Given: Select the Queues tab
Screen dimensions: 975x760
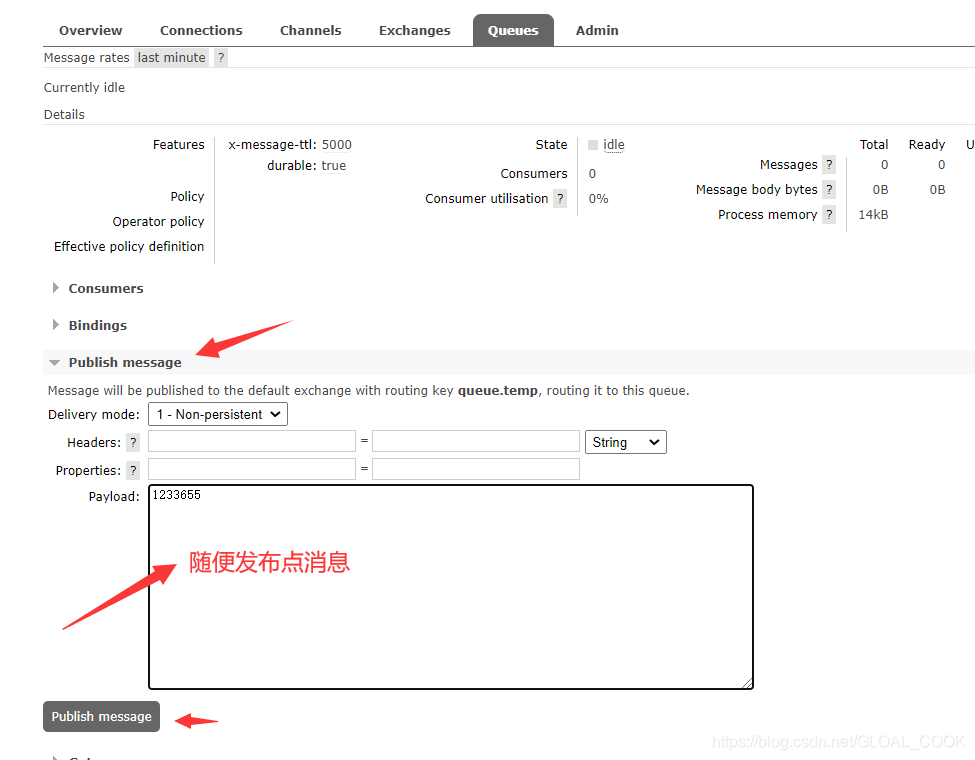Looking at the screenshot, I should [513, 30].
